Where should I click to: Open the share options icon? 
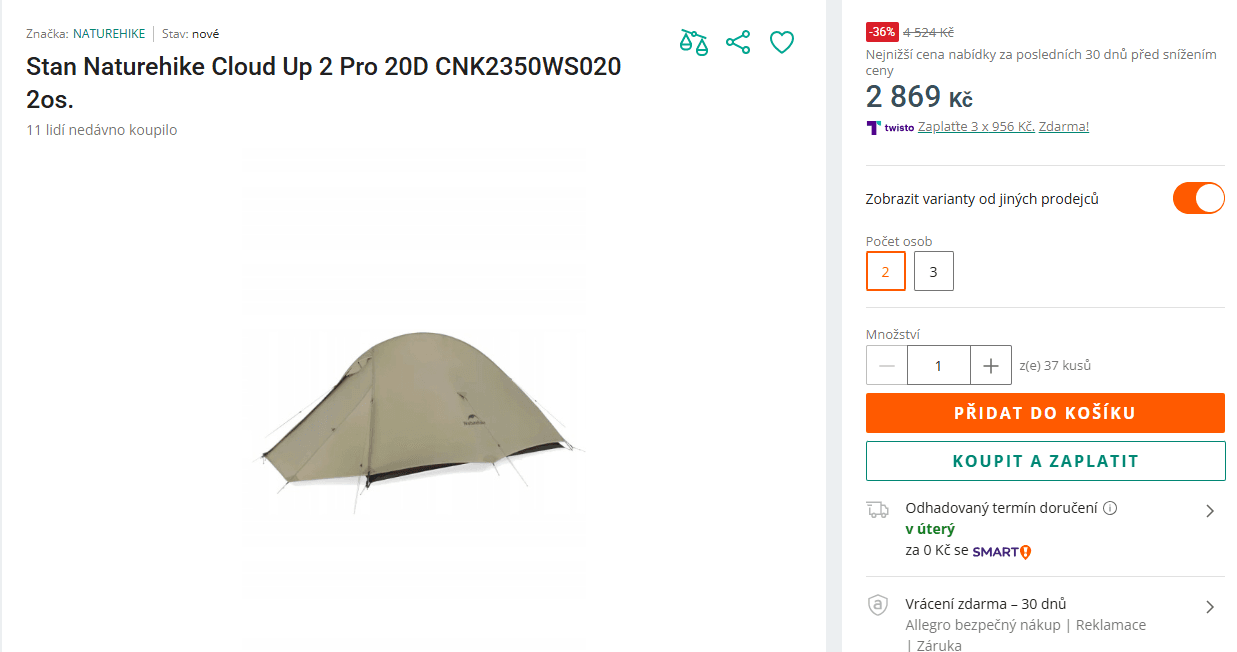coord(737,42)
